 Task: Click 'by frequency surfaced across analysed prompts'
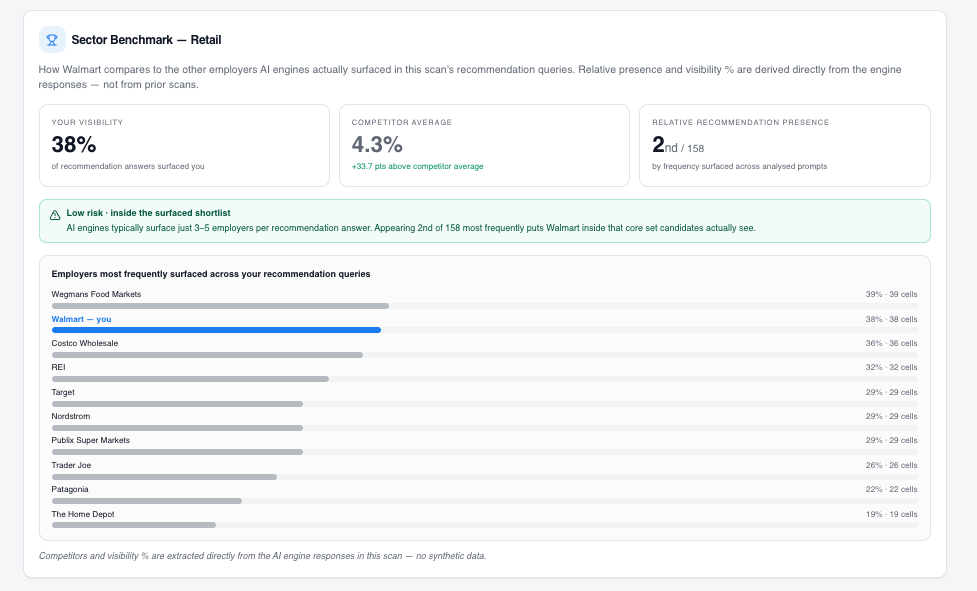[740, 166]
